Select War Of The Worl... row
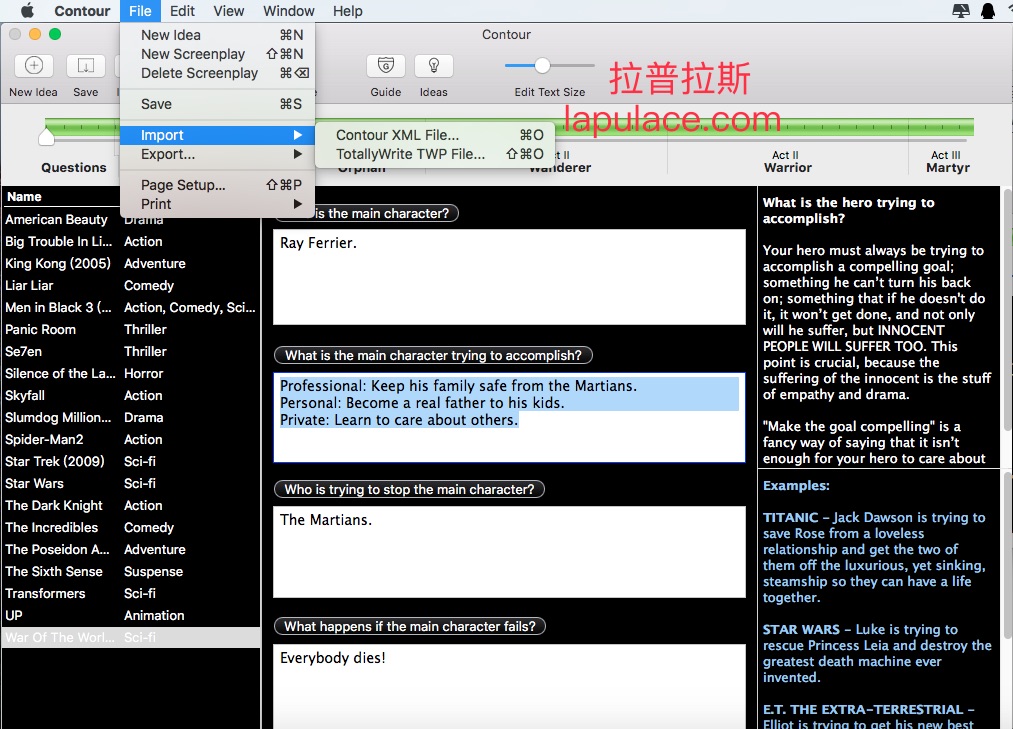 tap(131, 637)
